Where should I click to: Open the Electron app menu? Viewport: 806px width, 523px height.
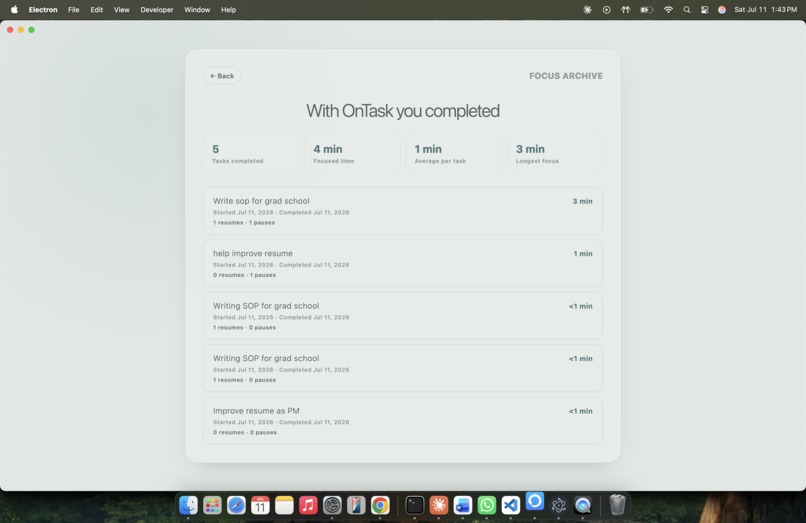[43, 9]
